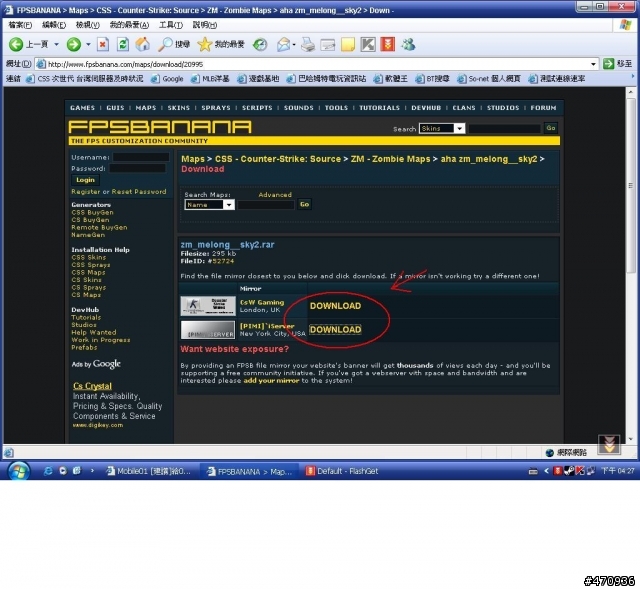Open the Google favorites bar link
Viewport: 640px width, 589px height.
pos(167,79)
